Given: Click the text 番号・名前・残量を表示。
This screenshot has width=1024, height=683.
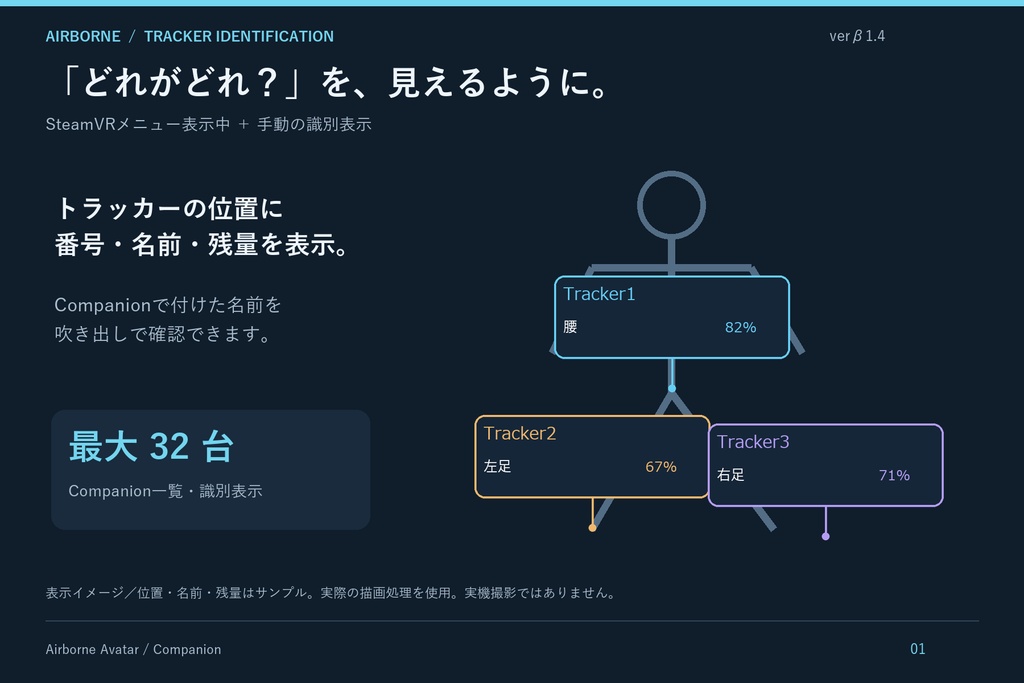Looking at the screenshot, I should tap(202, 245).
